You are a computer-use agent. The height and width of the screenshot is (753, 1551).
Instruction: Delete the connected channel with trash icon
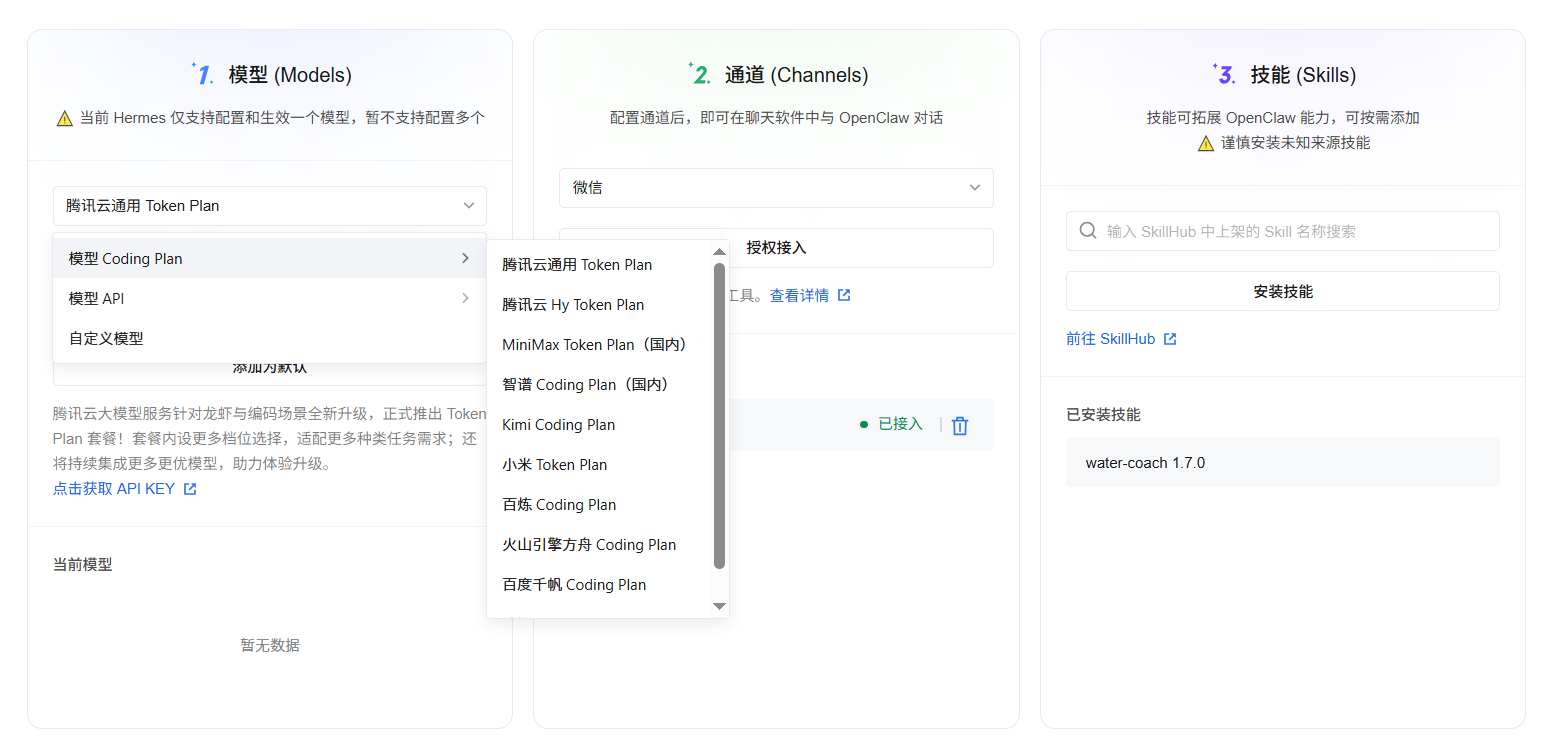pyautogui.click(x=960, y=425)
